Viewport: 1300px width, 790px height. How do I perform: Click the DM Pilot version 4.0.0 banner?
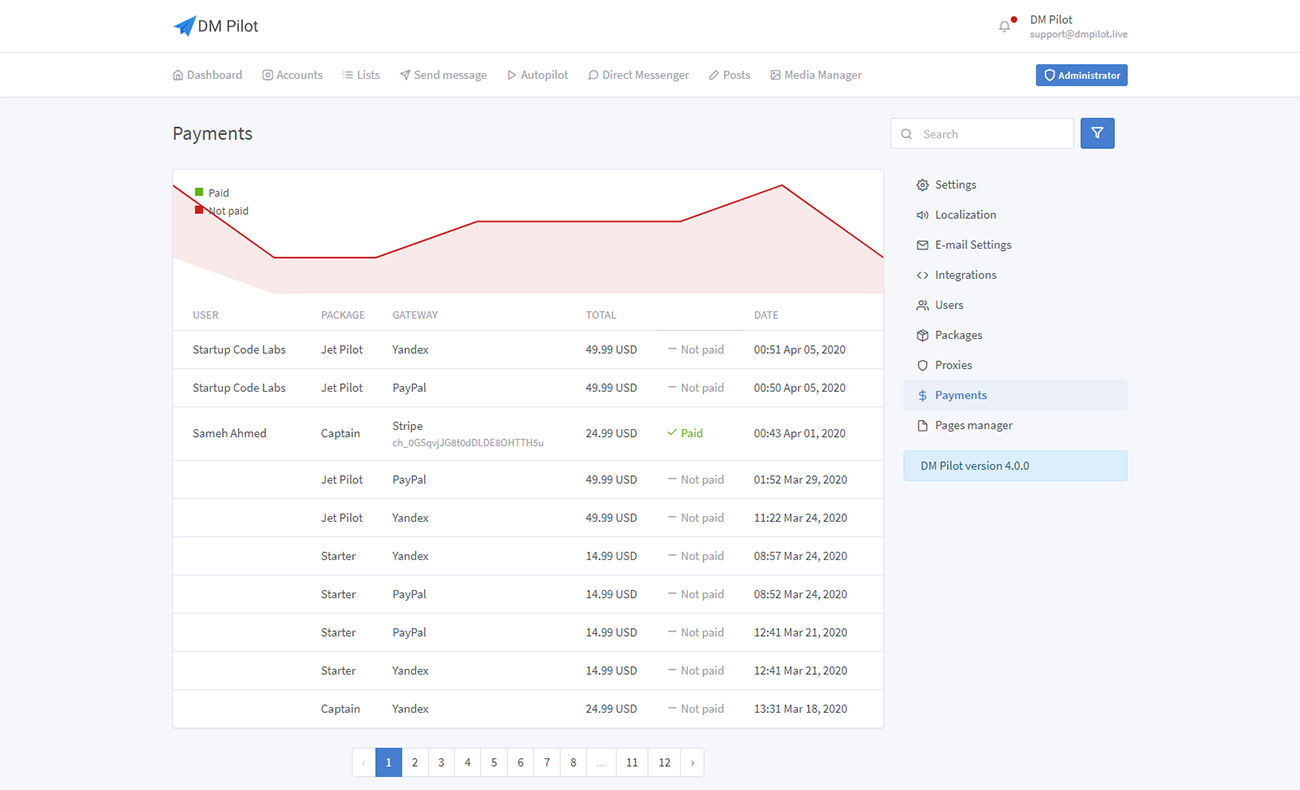[x=1015, y=466]
